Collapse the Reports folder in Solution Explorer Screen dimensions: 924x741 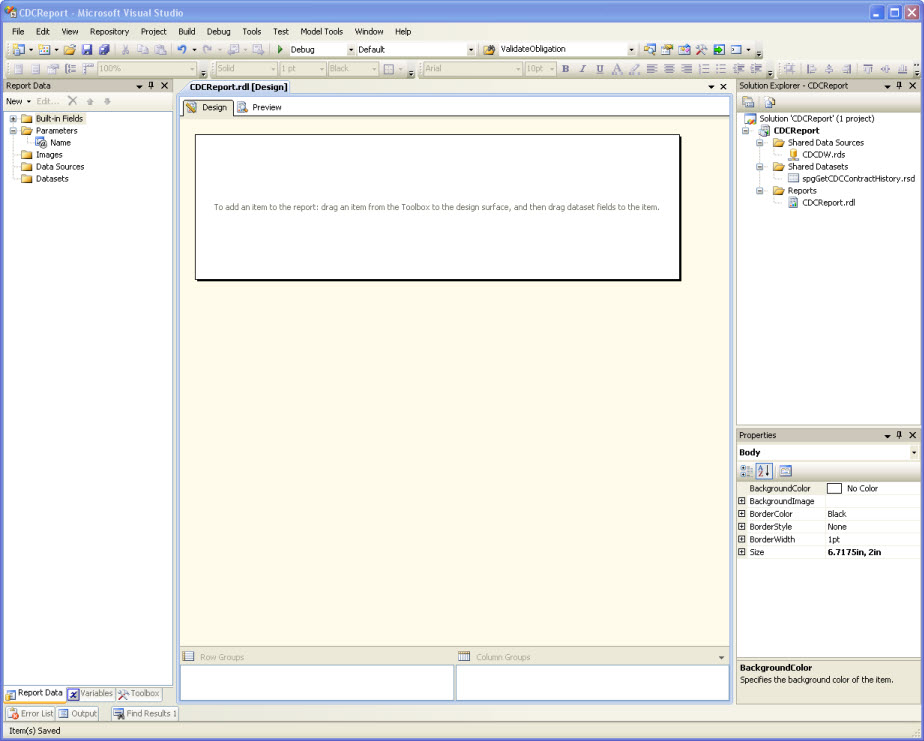click(x=760, y=191)
